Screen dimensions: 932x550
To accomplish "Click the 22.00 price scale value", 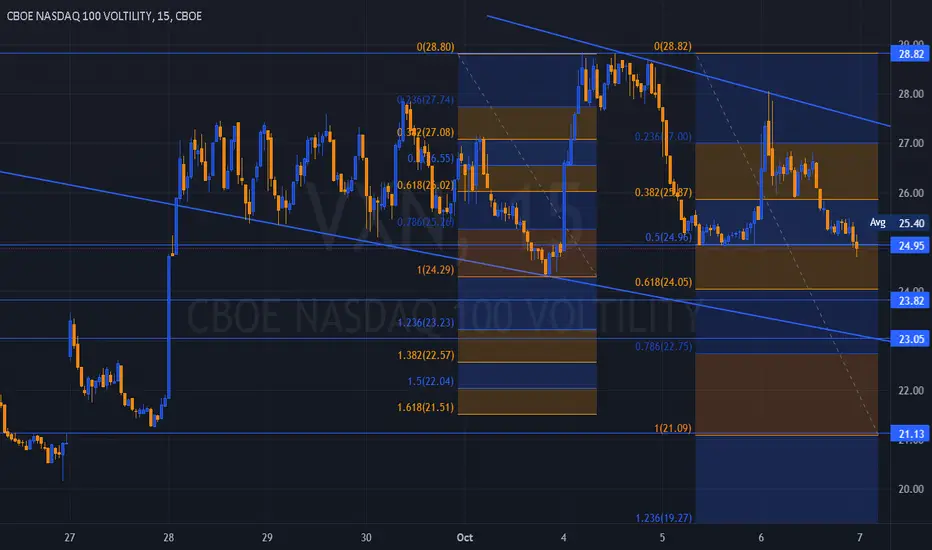I will coord(911,391).
